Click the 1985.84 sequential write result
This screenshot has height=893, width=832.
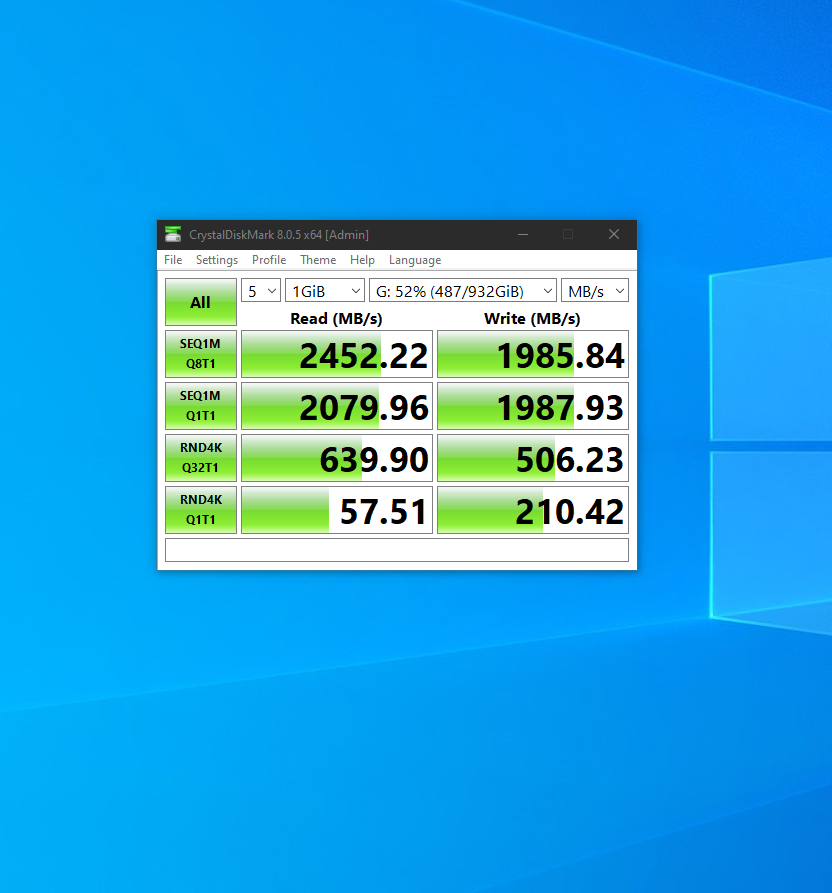click(x=533, y=354)
